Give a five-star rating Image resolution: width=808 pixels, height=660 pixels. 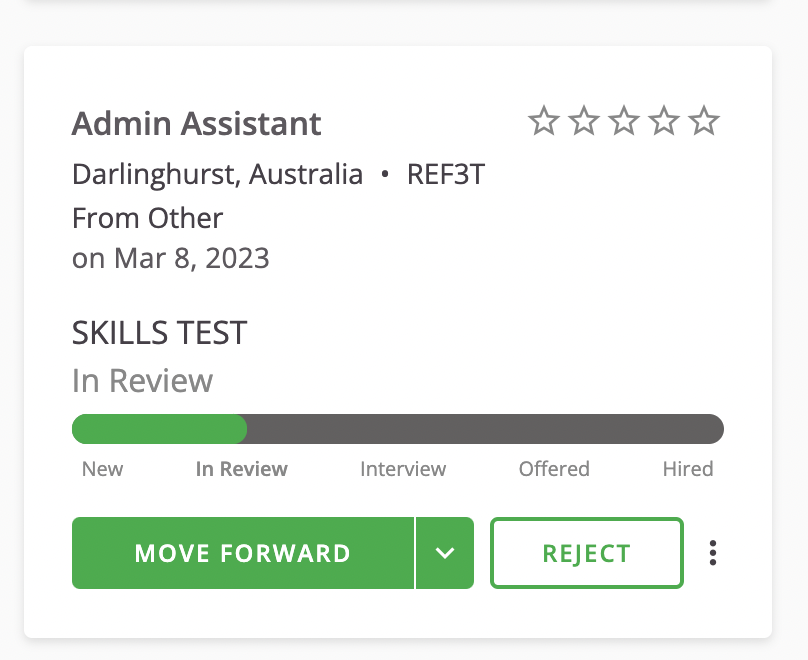(x=705, y=122)
